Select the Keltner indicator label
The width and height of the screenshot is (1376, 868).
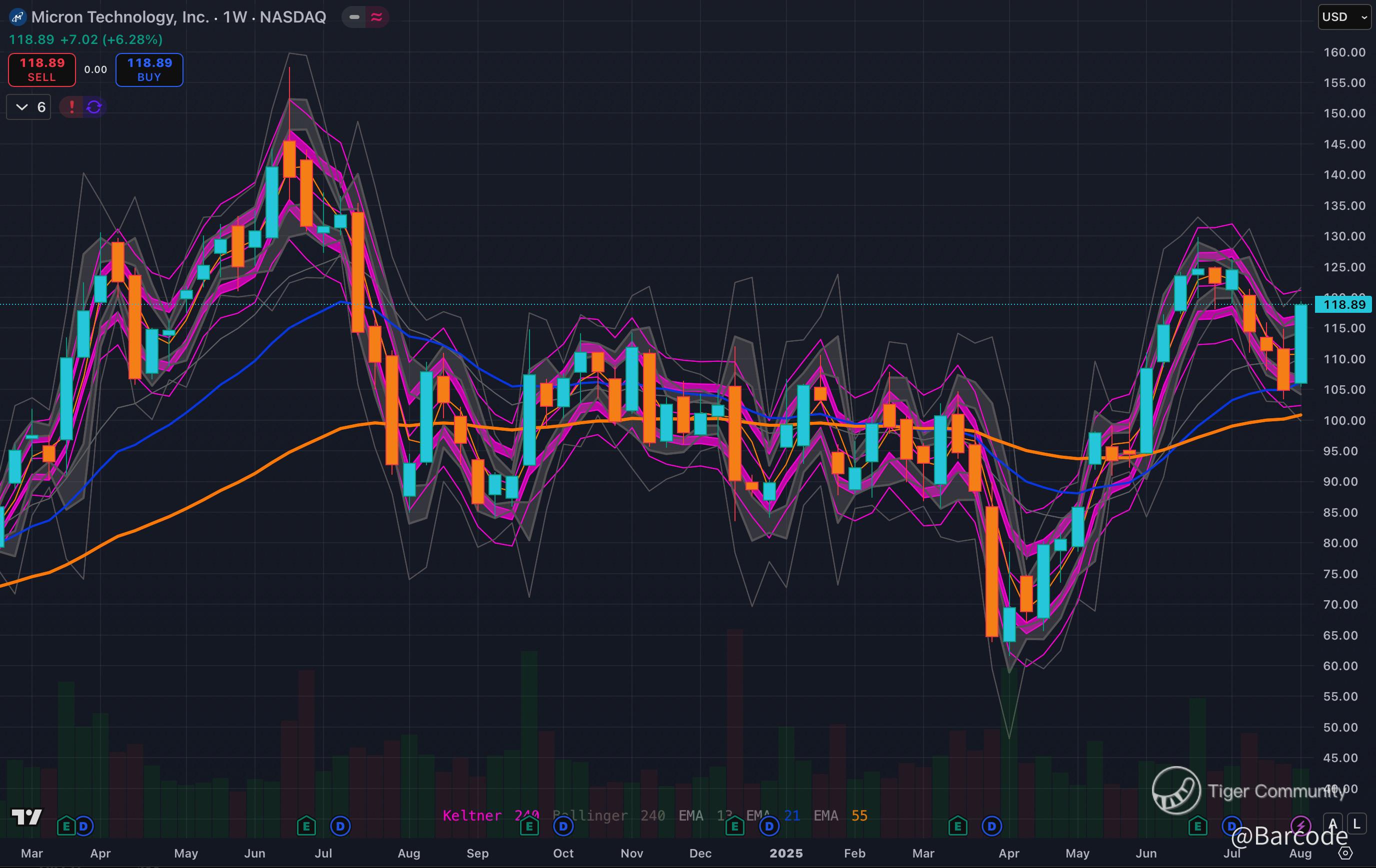point(472,816)
